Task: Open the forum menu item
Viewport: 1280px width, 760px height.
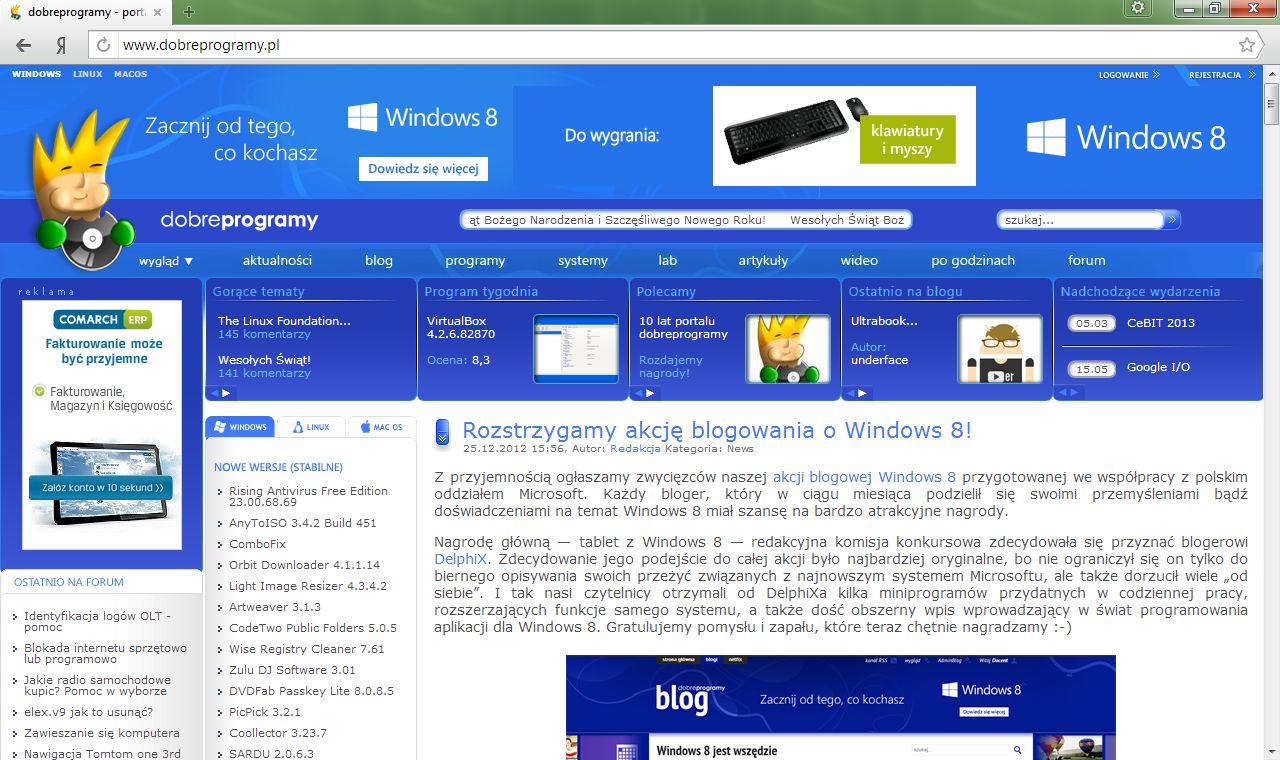Action: coord(1087,260)
